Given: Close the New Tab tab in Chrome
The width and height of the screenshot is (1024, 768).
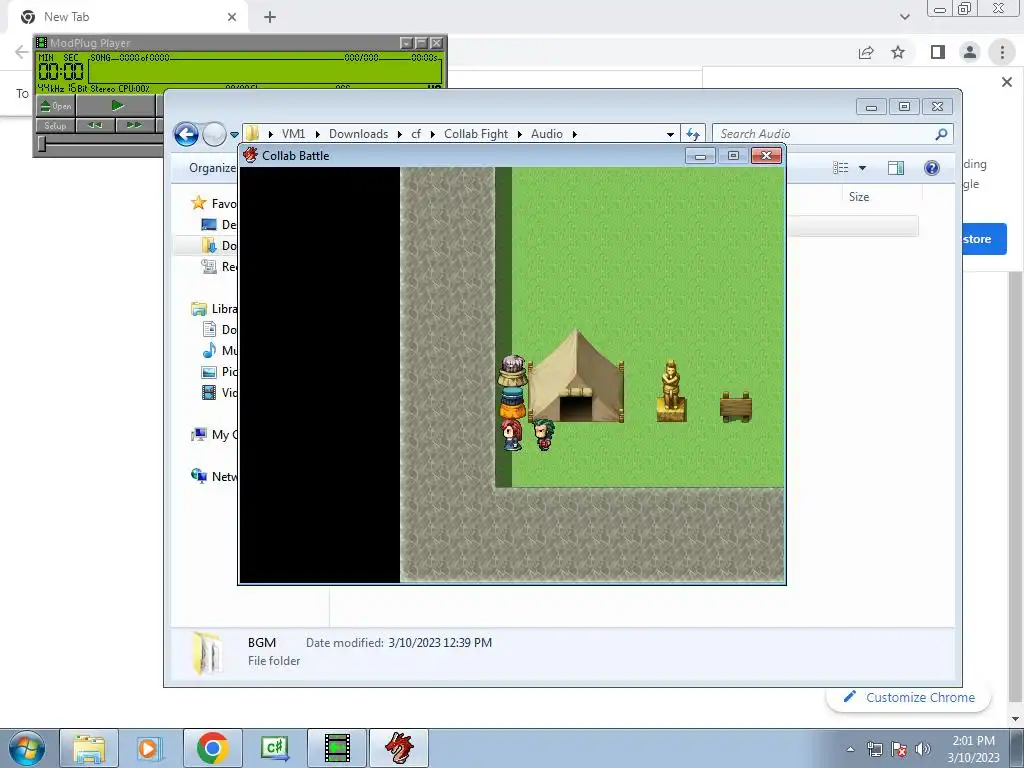Looking at the screenshot, I should 232,17.
